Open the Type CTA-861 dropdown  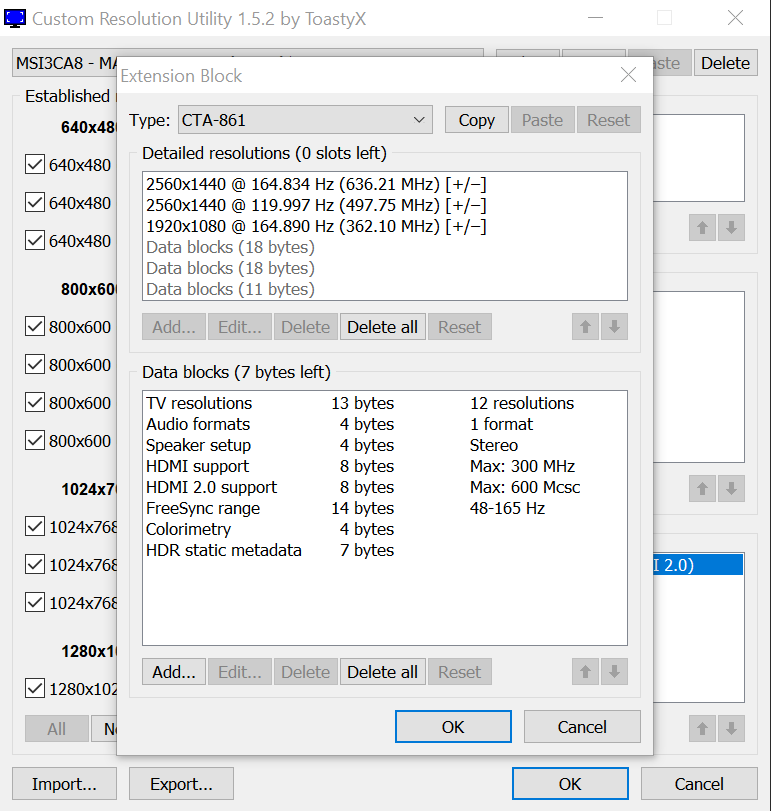pyautogui.click(x=305, y=120)
